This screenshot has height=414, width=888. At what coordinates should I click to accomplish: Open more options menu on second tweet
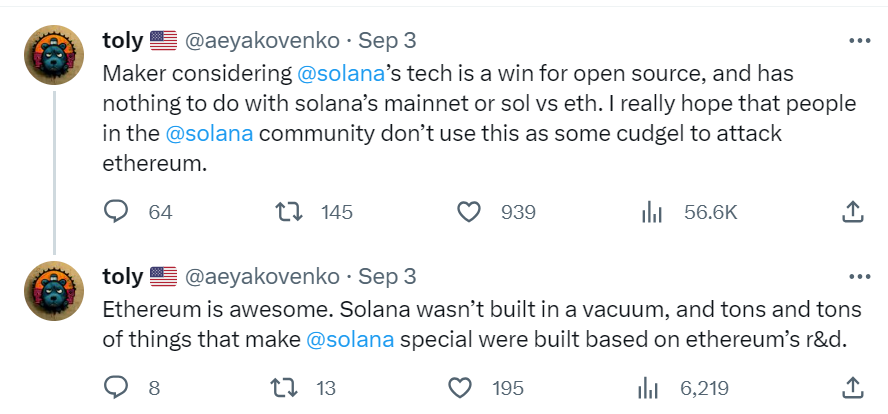(x=858, y=276)
